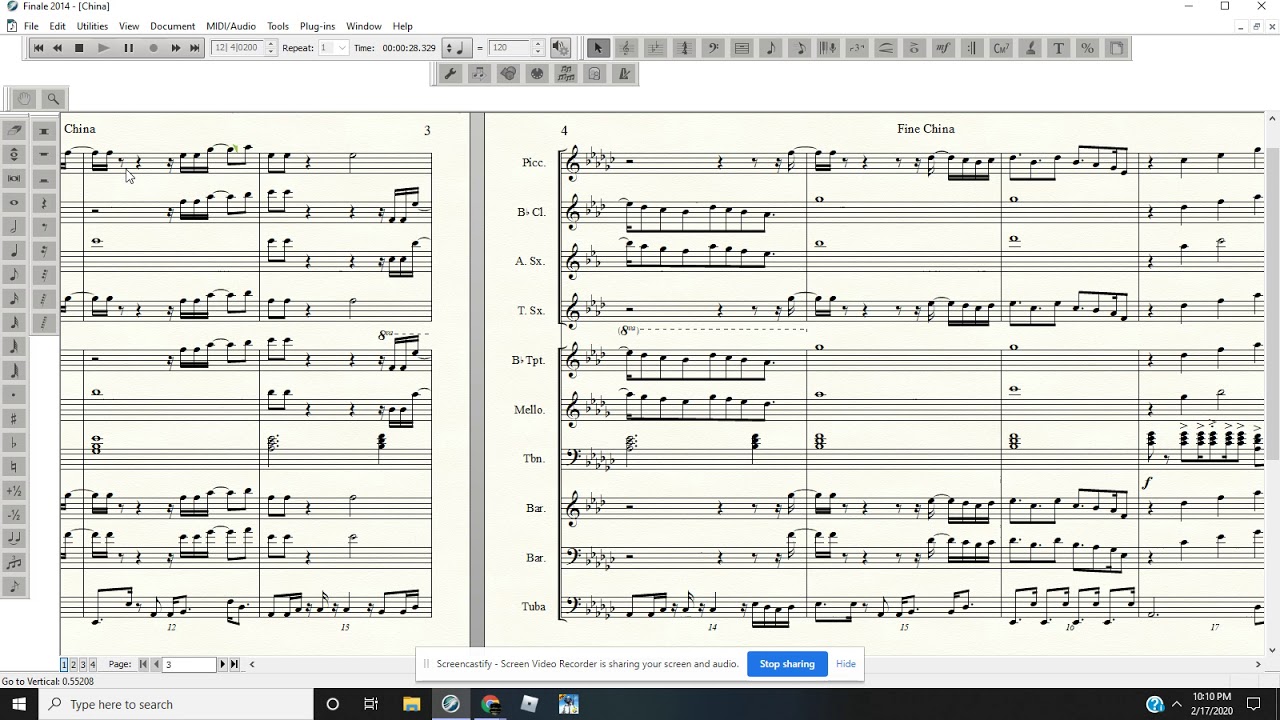Click Hide link on sharing bar
This screenshot has width=1280, height=720.
tap(846, 664)
